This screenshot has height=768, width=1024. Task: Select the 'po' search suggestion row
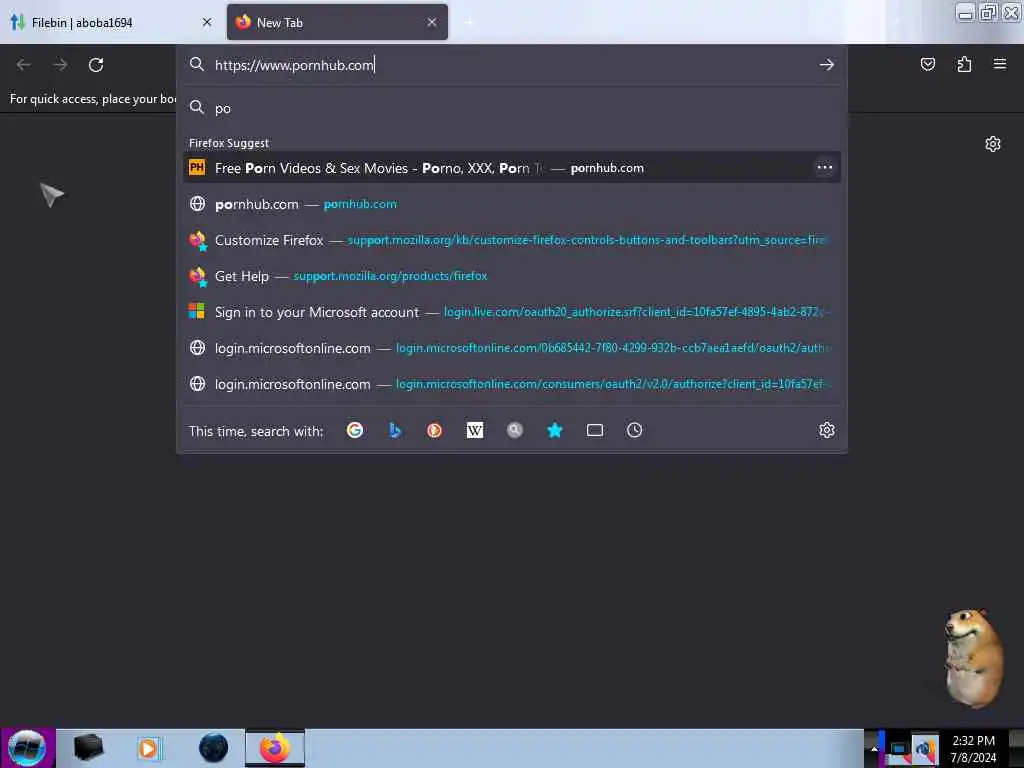[x=512, y=108]
